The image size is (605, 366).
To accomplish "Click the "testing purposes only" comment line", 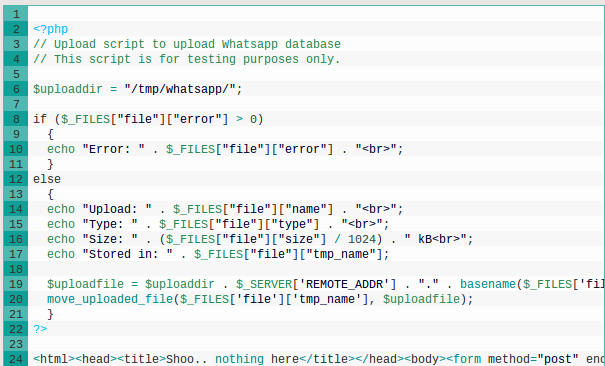I will coord(187,59).
